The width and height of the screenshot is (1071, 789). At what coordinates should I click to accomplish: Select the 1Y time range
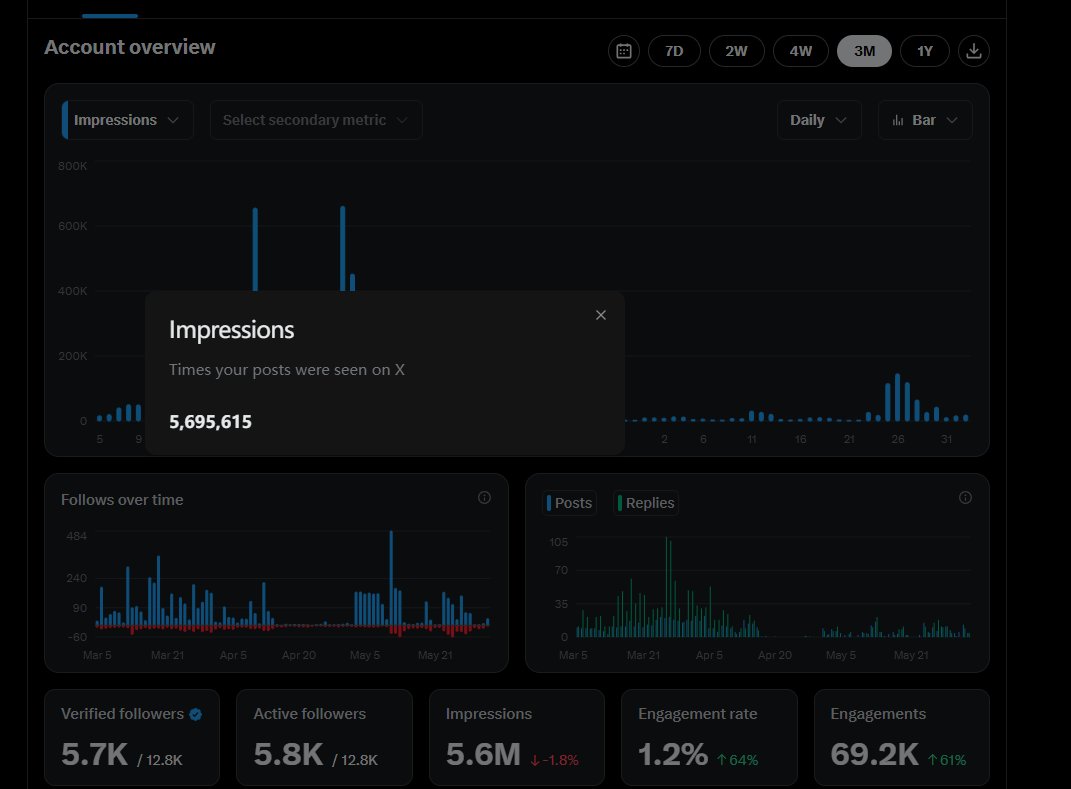(x=924, y=51)
